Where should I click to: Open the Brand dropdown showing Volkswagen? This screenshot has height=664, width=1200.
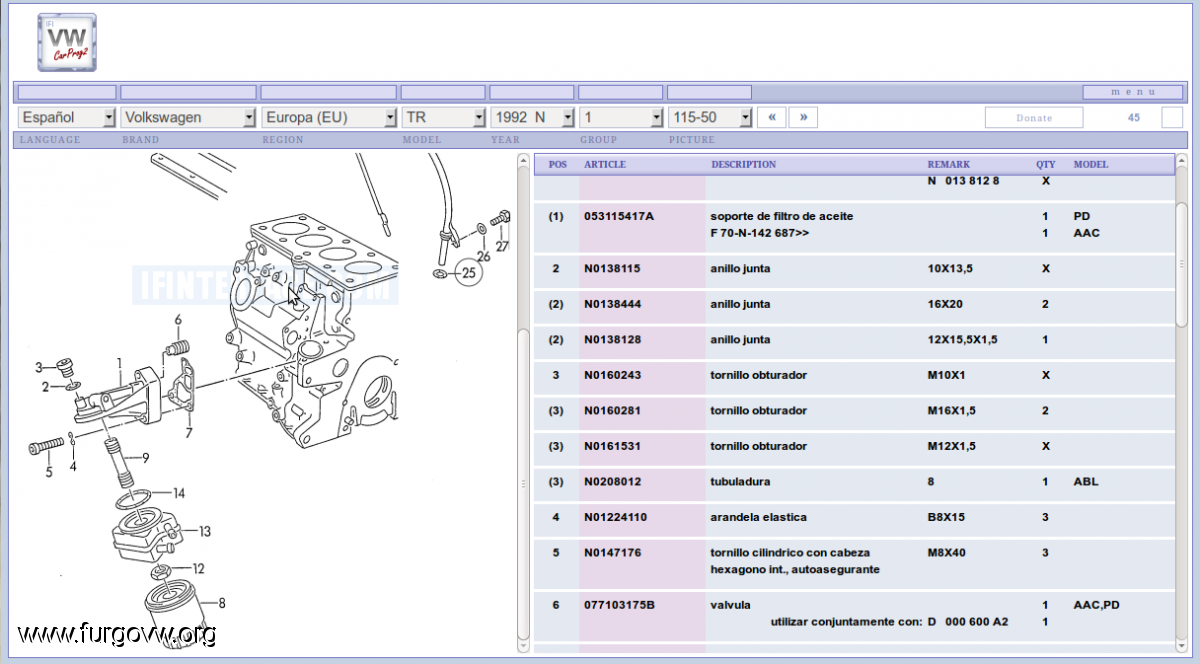188,117
